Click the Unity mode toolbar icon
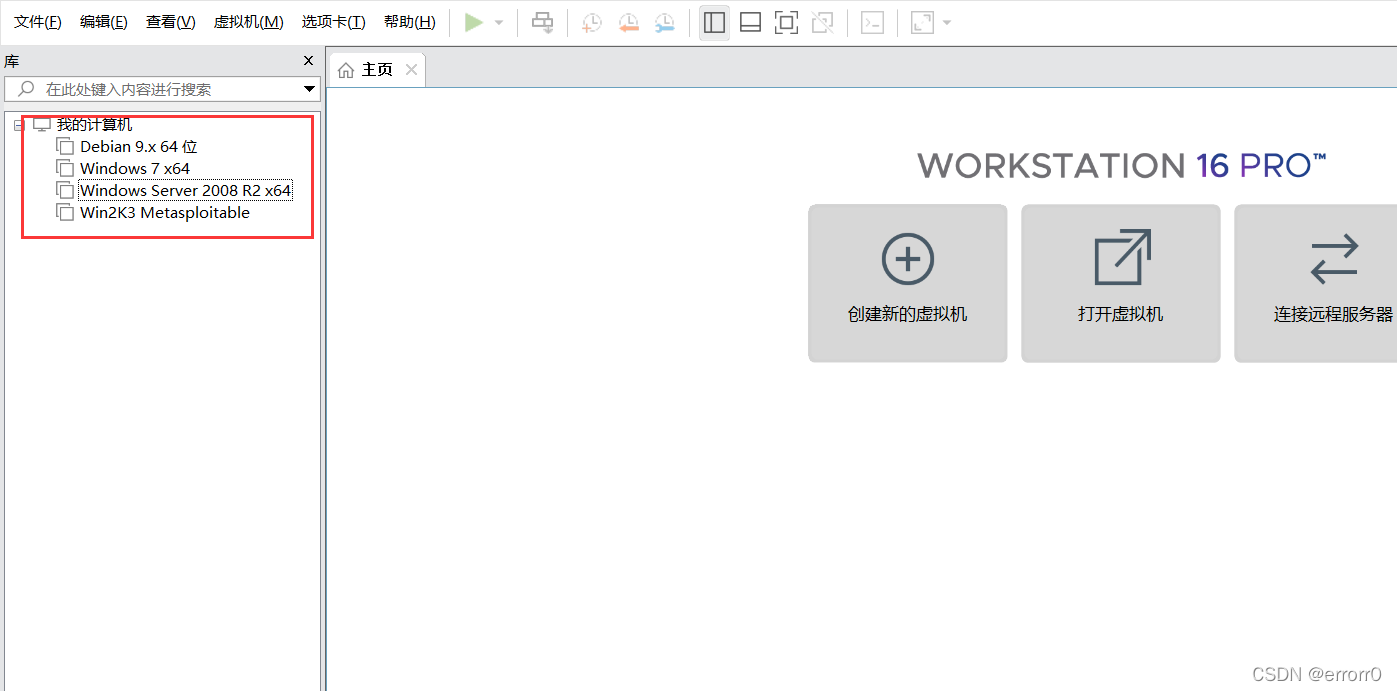The image size is (1397, 691). coord(822,22)
